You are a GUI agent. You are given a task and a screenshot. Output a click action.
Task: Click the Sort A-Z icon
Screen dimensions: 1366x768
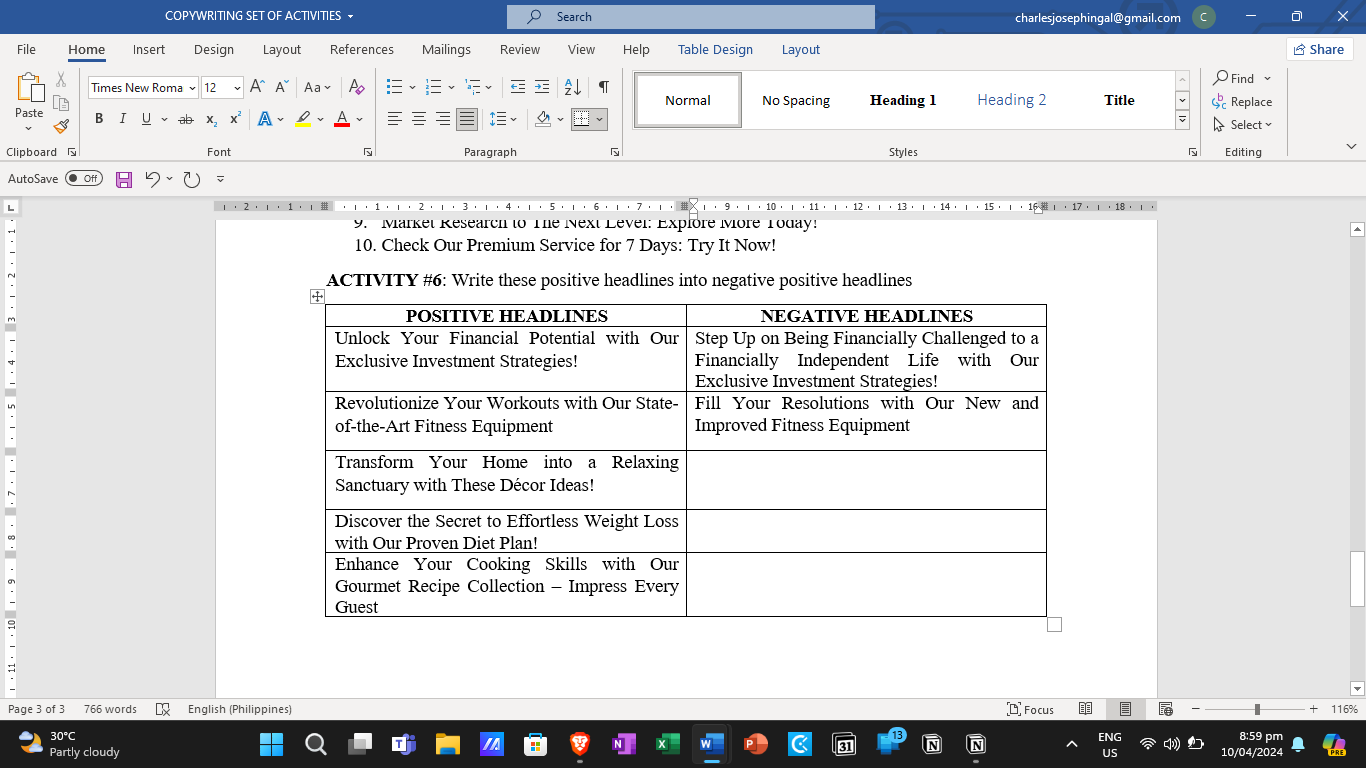pyautogui.click(x=572, y=87)
